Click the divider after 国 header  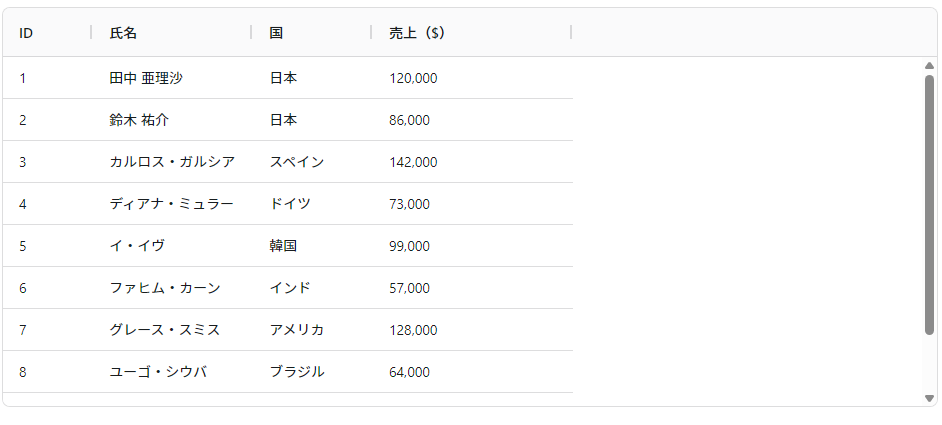(x=371, y=32)
